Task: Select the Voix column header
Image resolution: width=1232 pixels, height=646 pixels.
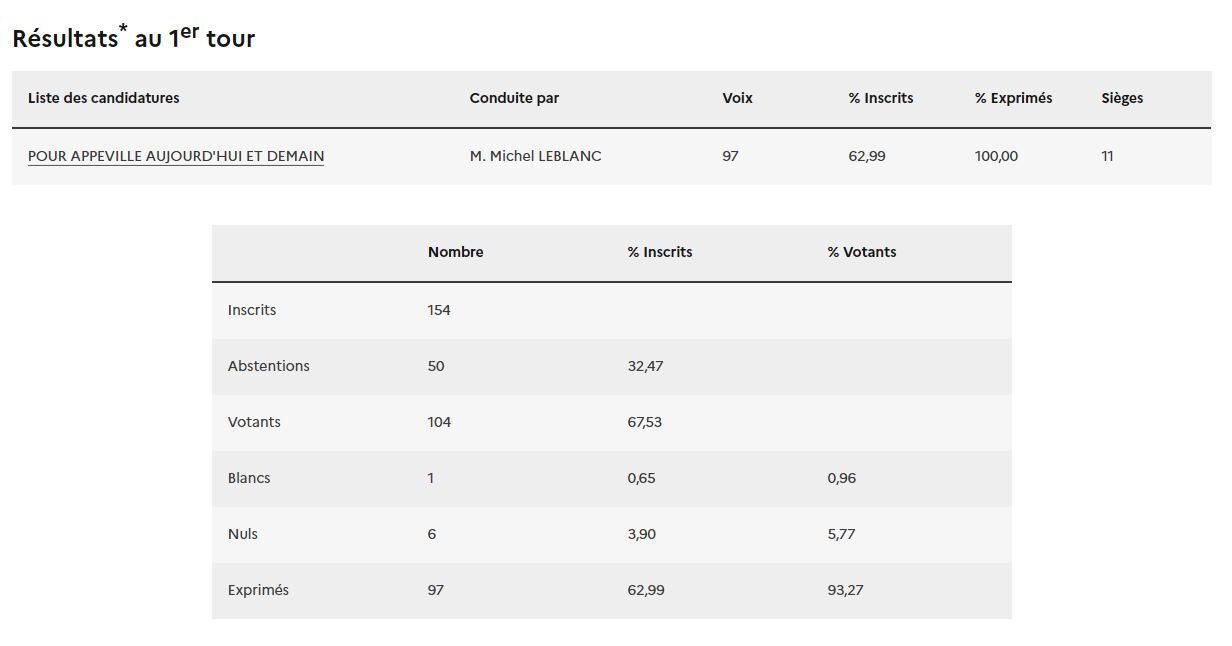Action: (737, 98)
